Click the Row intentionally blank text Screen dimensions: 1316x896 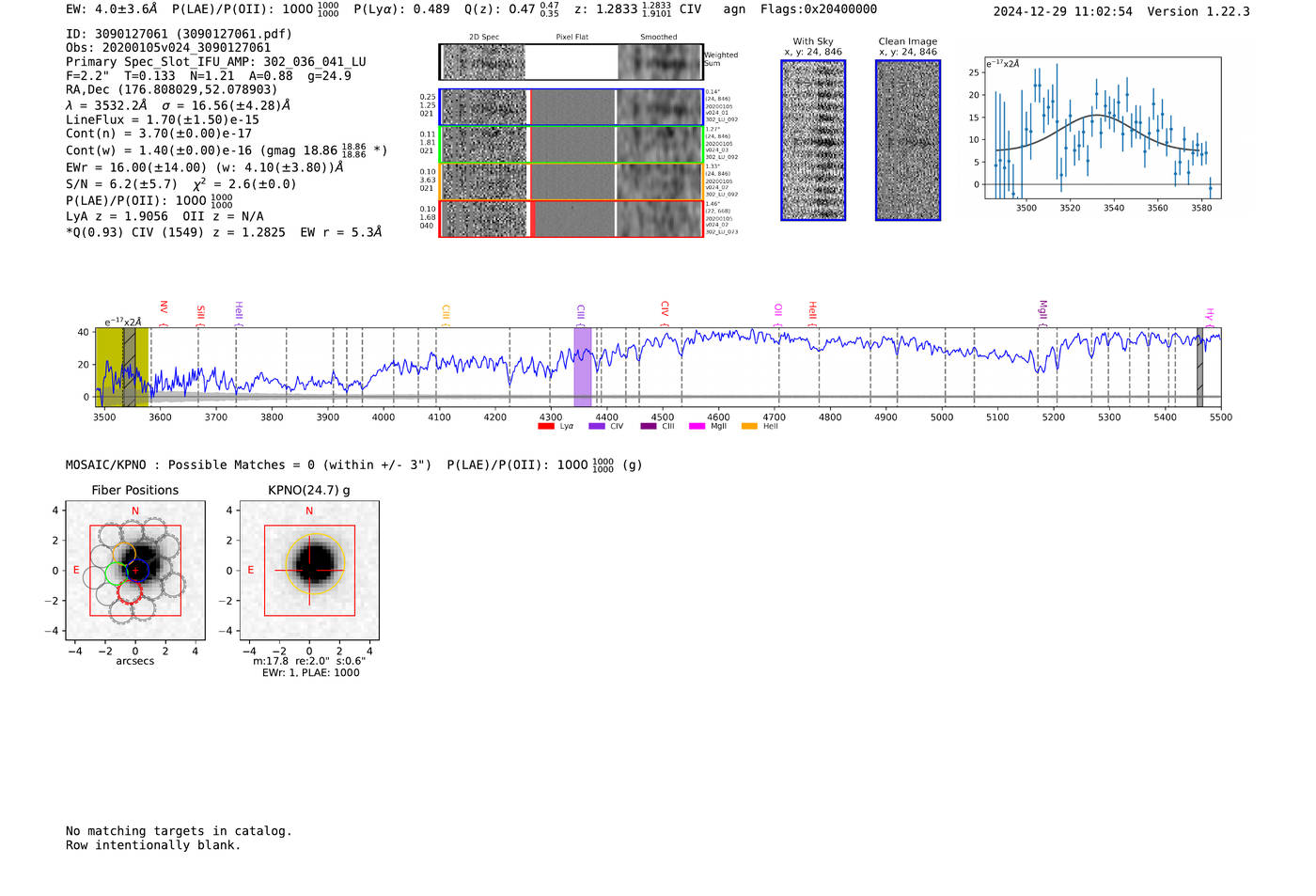pos(153,845)
